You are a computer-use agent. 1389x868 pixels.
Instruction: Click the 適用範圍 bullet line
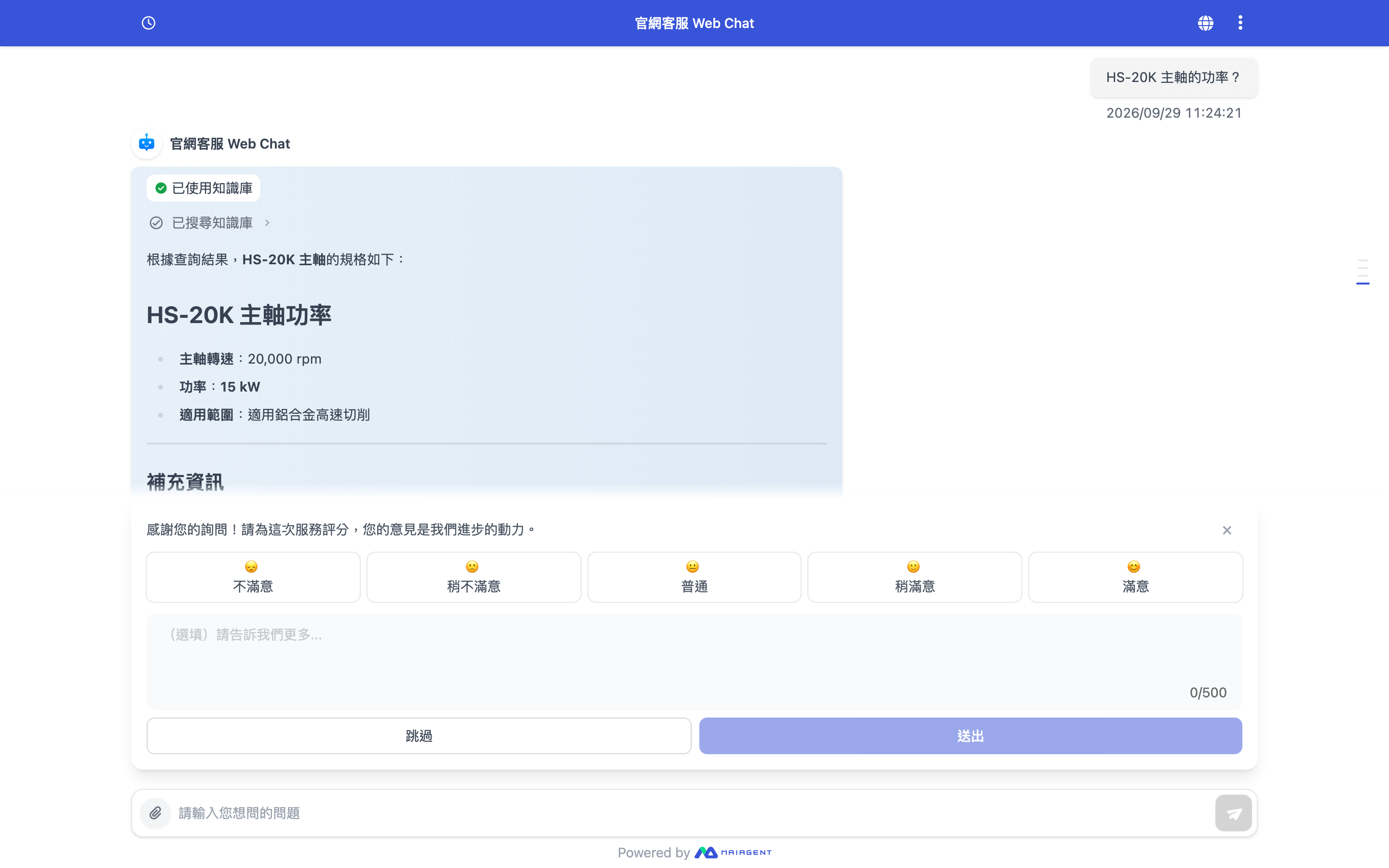click(x=274, y=415)
